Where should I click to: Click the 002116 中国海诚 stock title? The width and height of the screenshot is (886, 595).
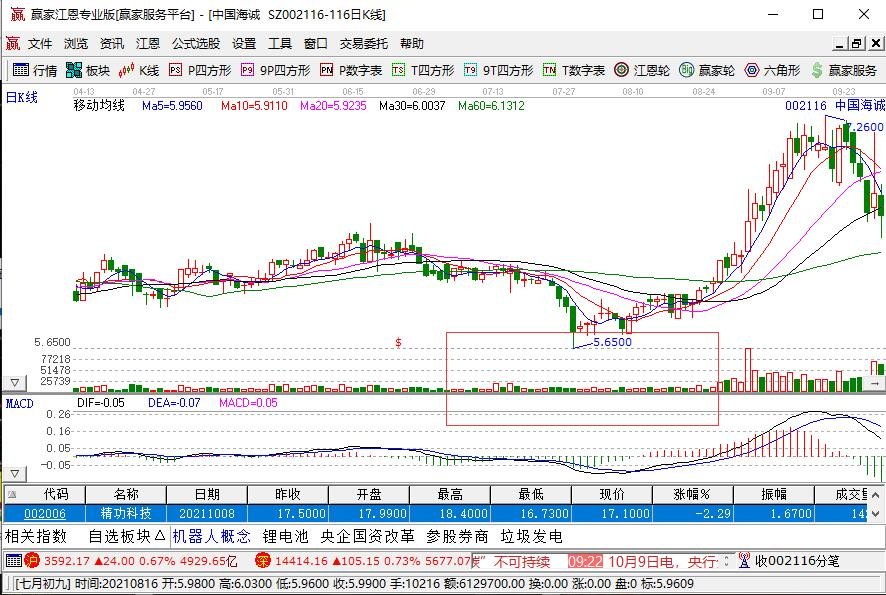click(835, 105)
